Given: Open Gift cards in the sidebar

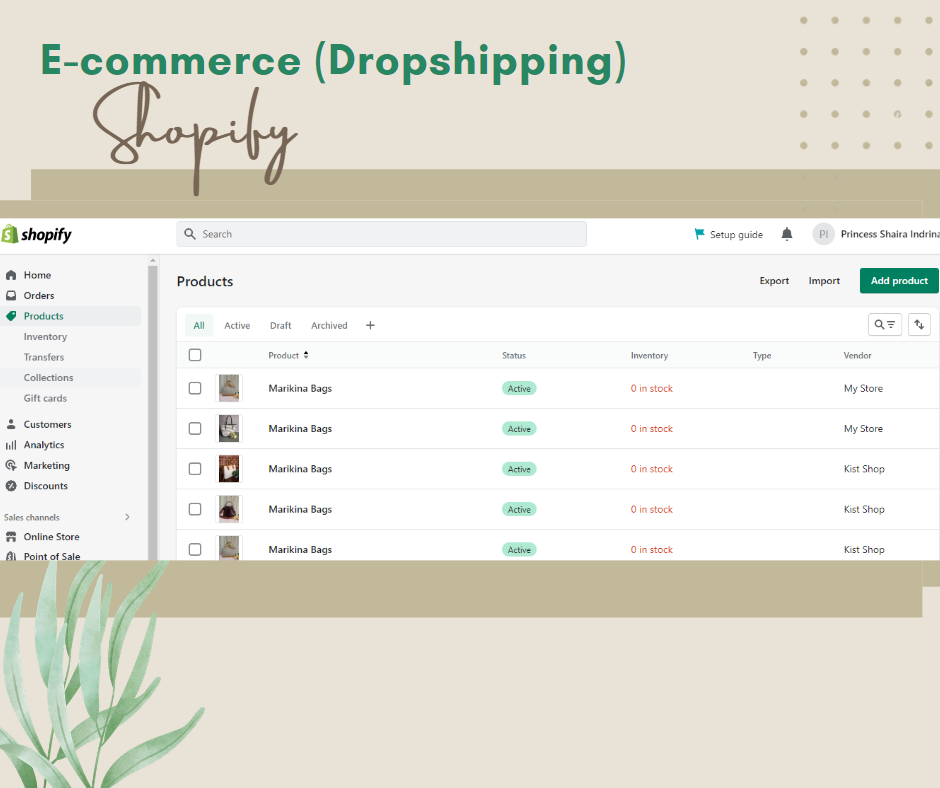Looking at the screenshot, I should pos(46,398).
